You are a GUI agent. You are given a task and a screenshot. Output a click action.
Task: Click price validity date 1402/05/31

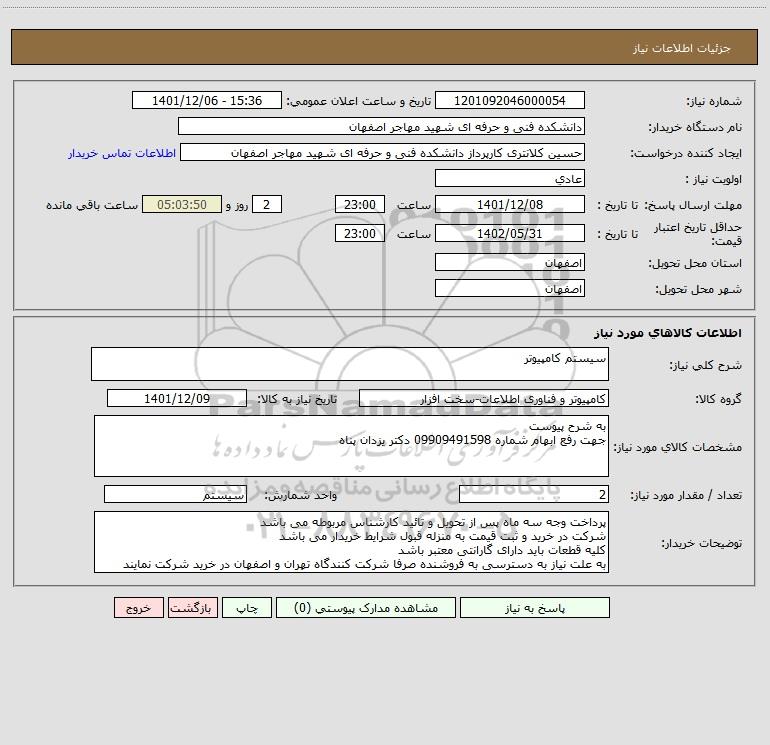click(x=510, y=233)
